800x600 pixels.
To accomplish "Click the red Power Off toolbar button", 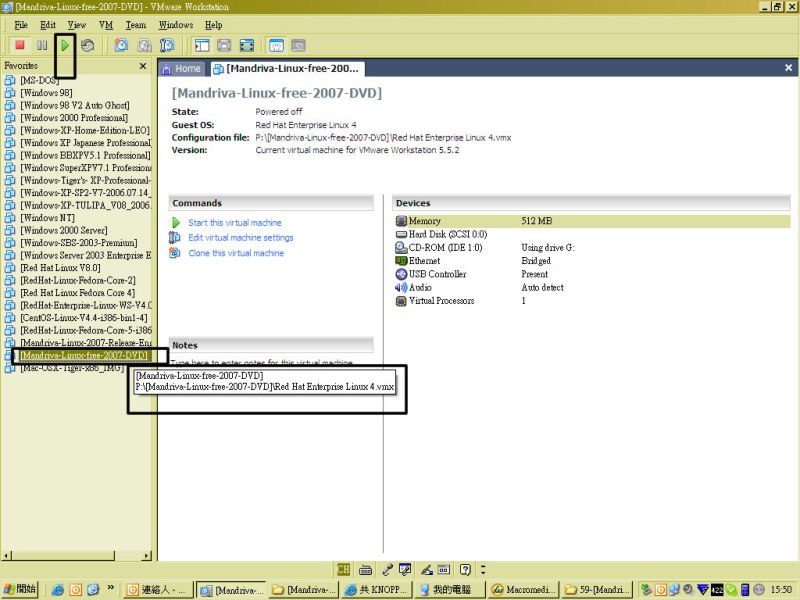I will tap(19, 45).
